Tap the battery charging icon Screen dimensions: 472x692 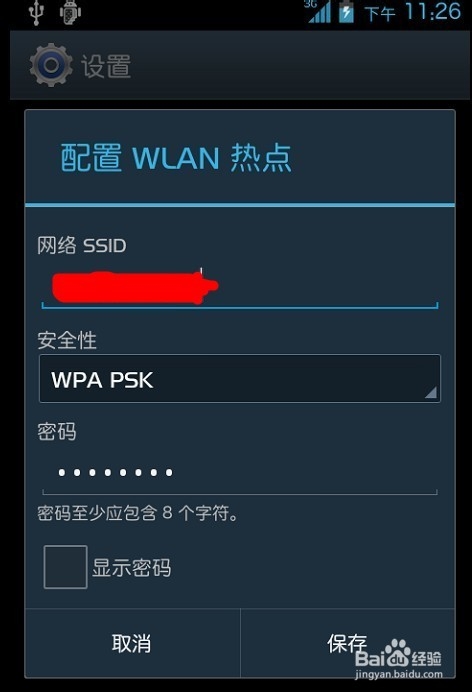coord(346,12)
